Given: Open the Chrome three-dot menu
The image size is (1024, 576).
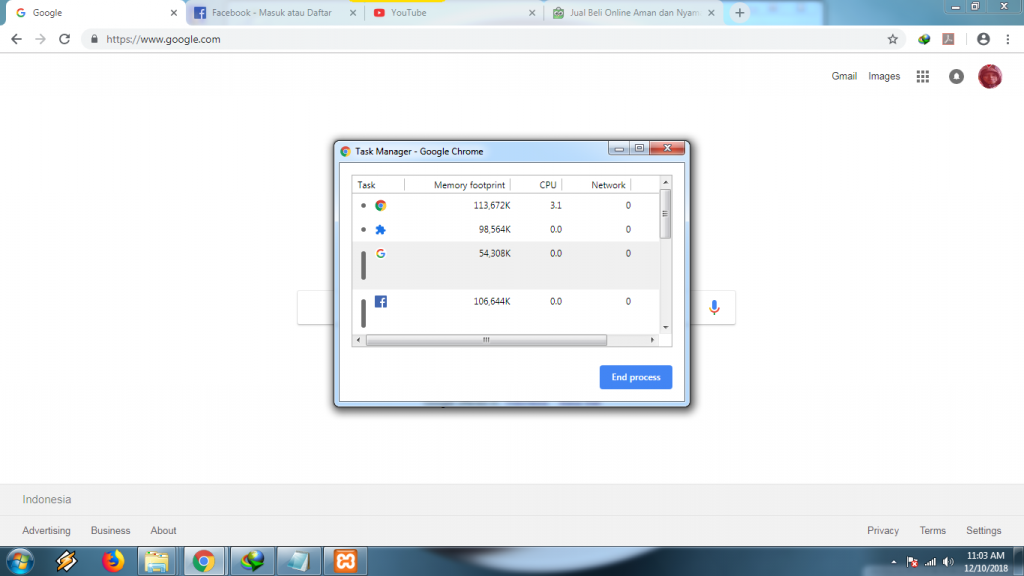Looking at the screenshot, I should pos(1008,39).
